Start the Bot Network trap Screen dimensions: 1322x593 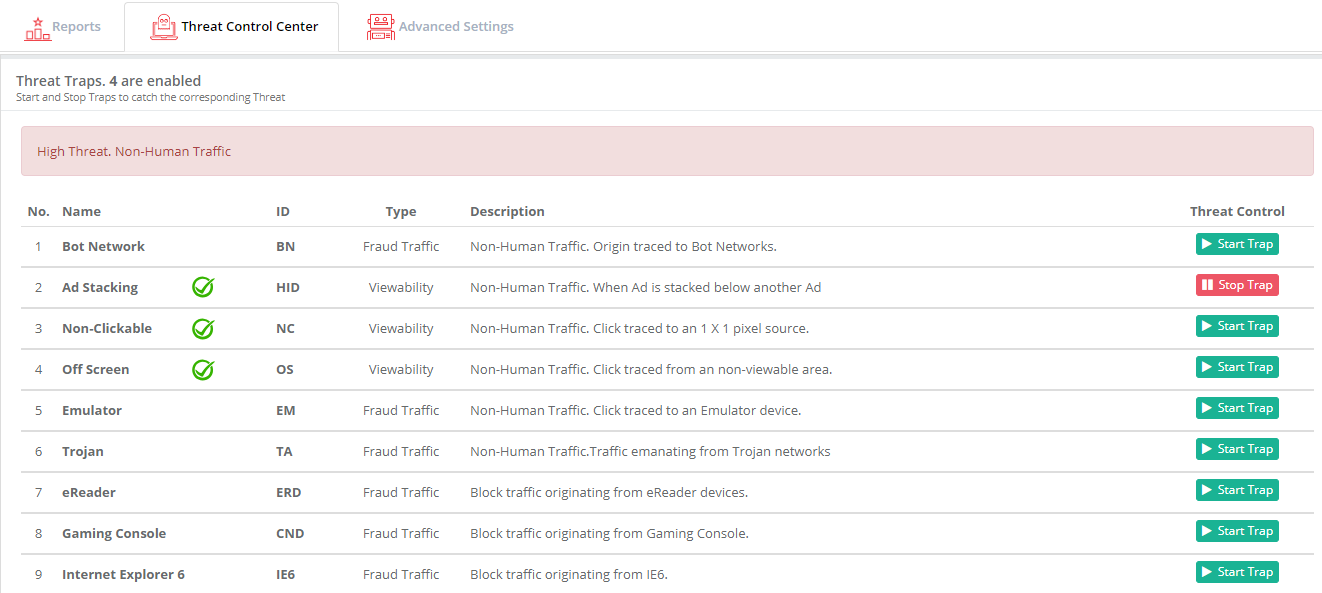[x=1237, y=244]
